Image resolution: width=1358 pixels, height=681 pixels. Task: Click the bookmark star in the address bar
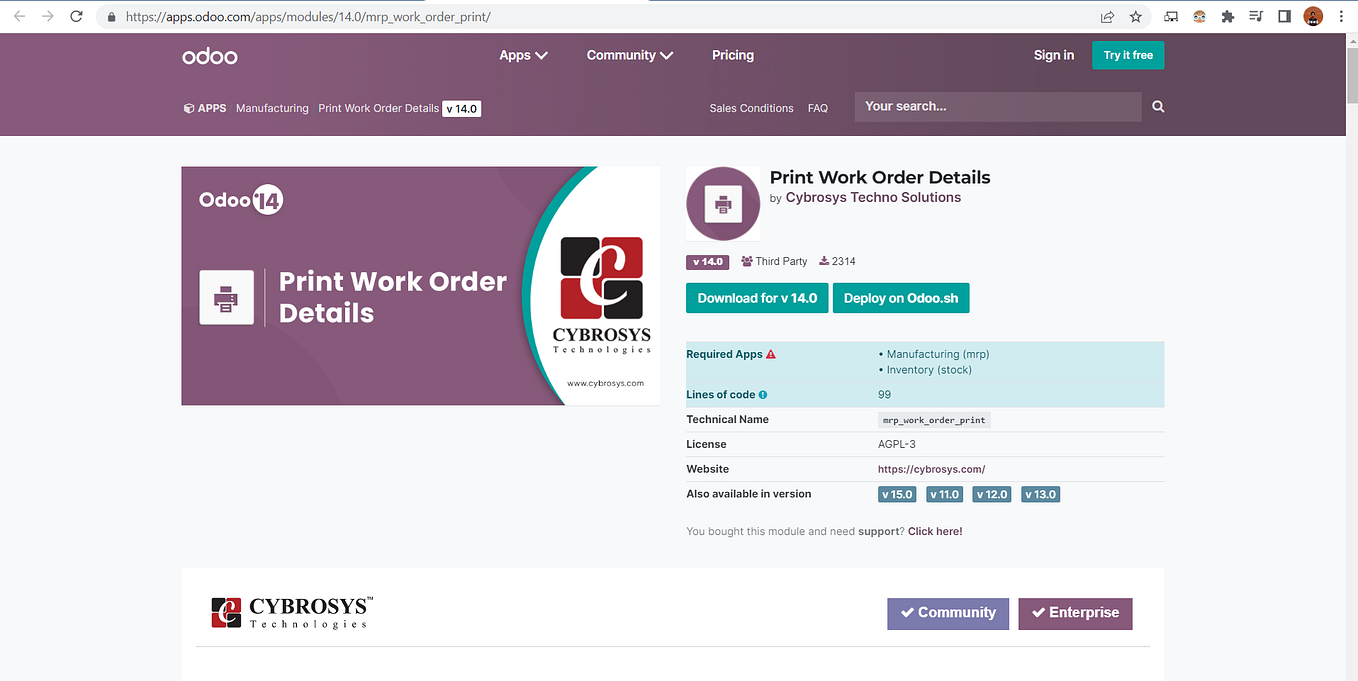click(1135, 16)
